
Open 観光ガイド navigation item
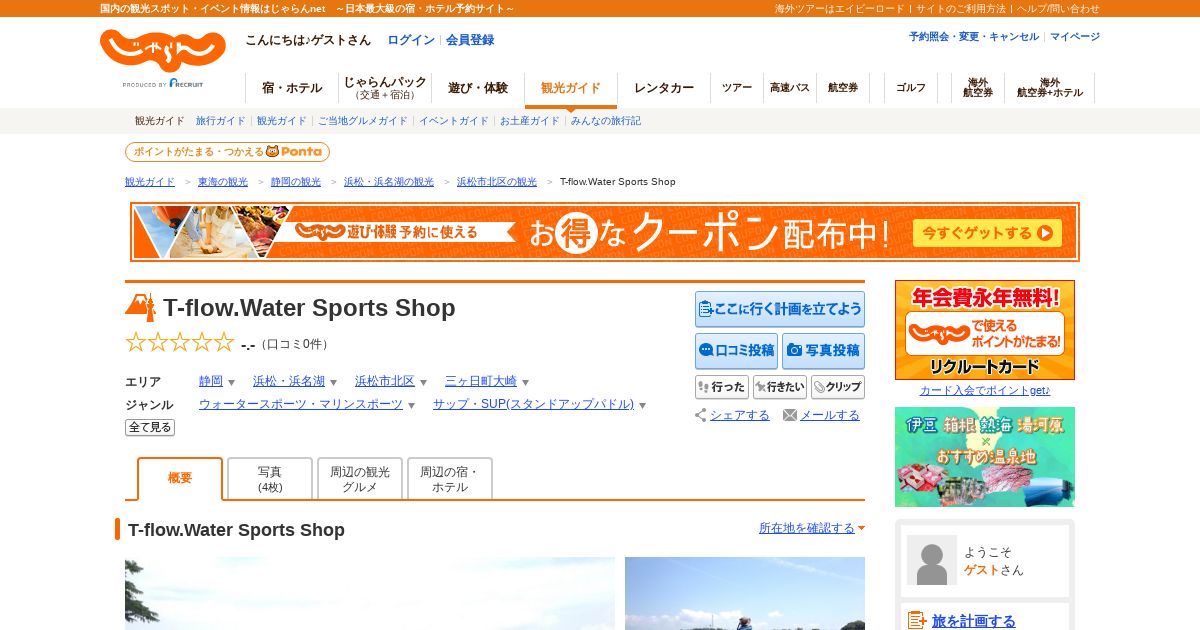[x=571, y=88]
